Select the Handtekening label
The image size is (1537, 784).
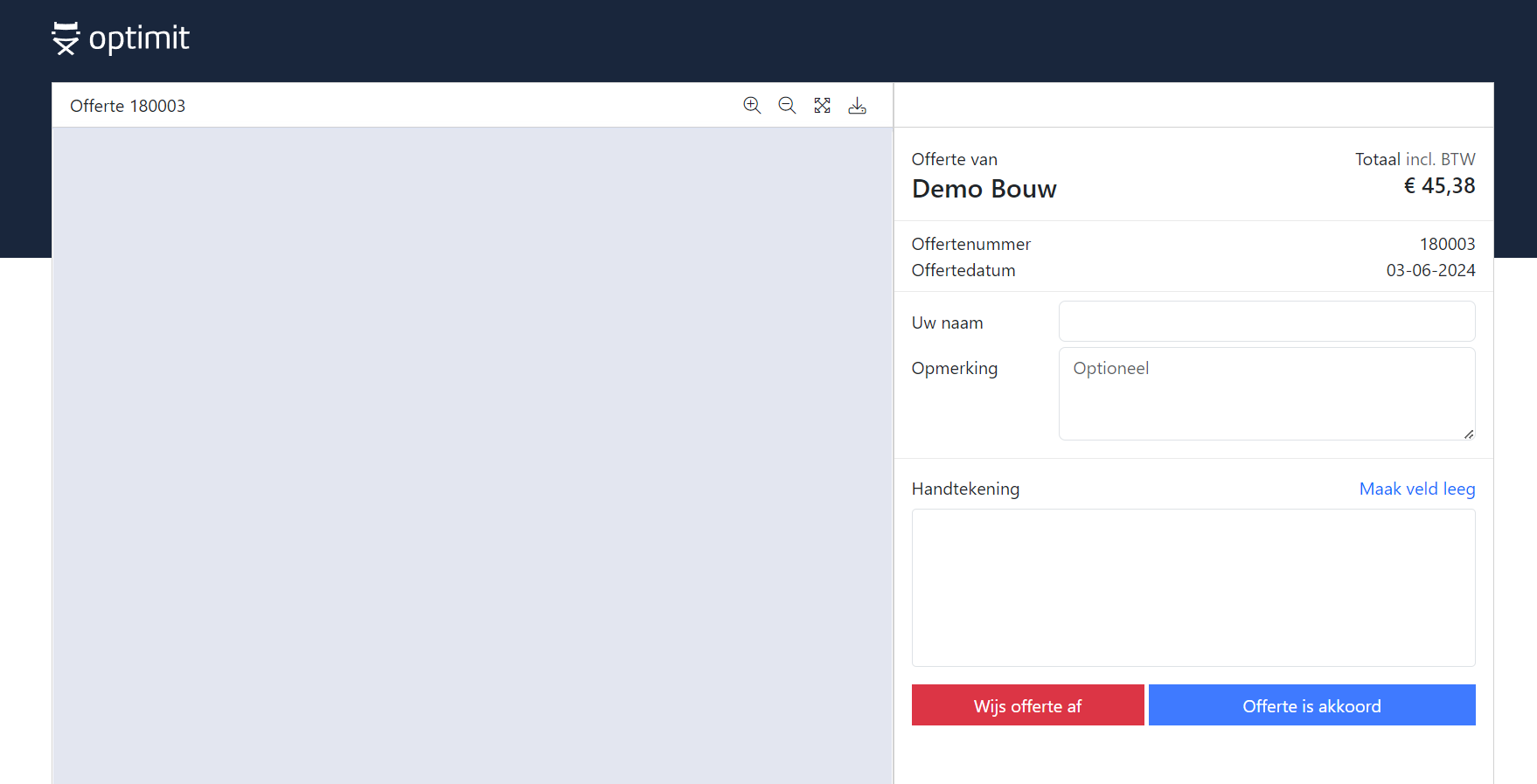(x=965, y=489)
